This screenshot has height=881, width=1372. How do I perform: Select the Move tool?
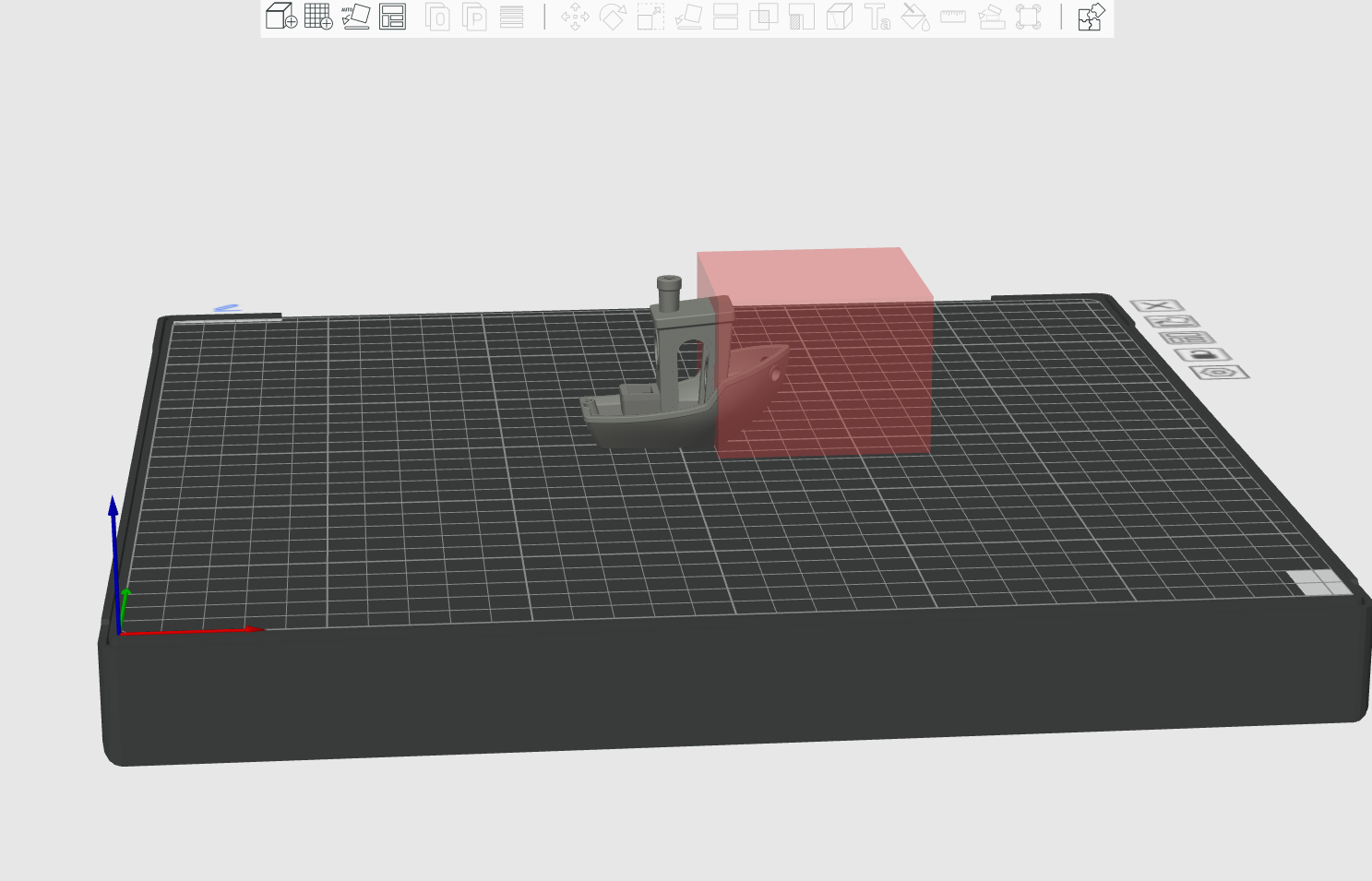(575, 17)
